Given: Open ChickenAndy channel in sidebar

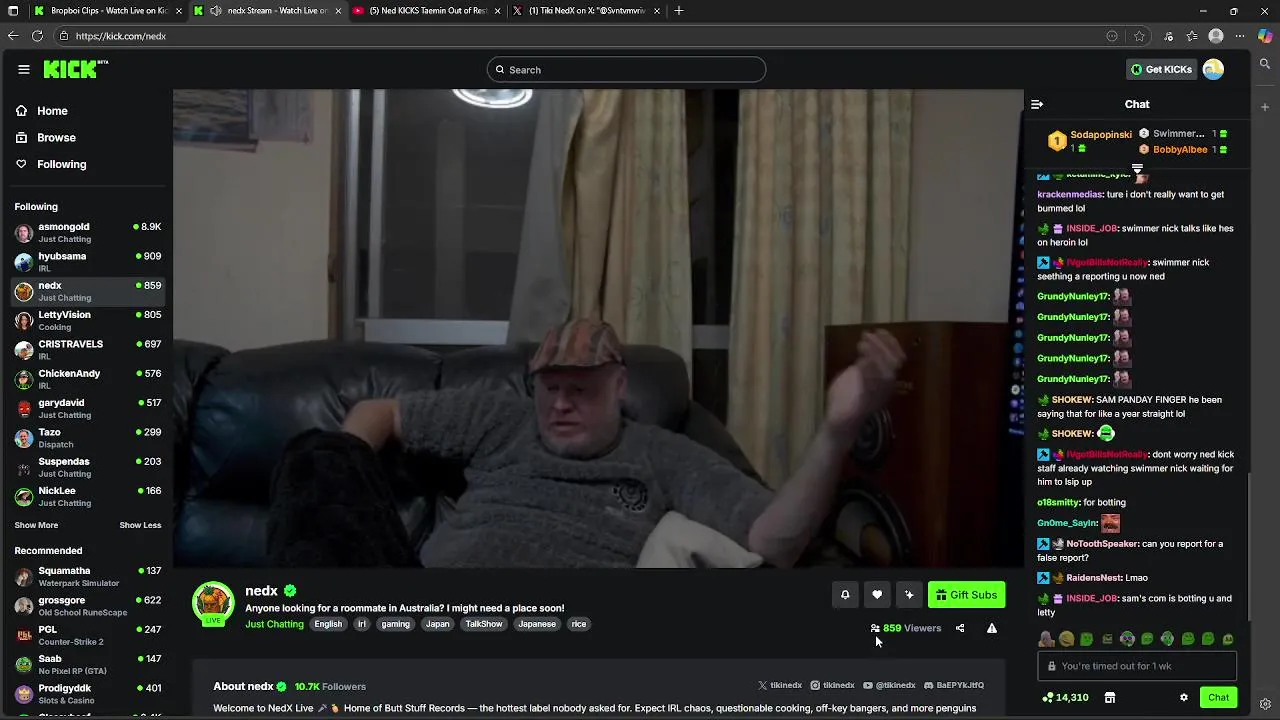Looking at the screenshot, I should pos(88,379).
